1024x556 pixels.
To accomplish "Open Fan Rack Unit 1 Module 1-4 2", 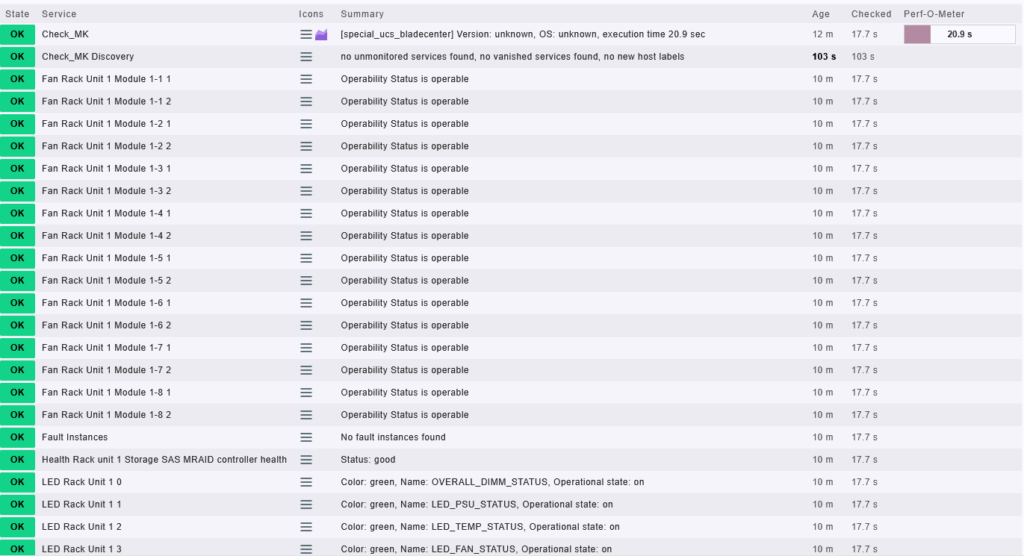I will (106, 235).
